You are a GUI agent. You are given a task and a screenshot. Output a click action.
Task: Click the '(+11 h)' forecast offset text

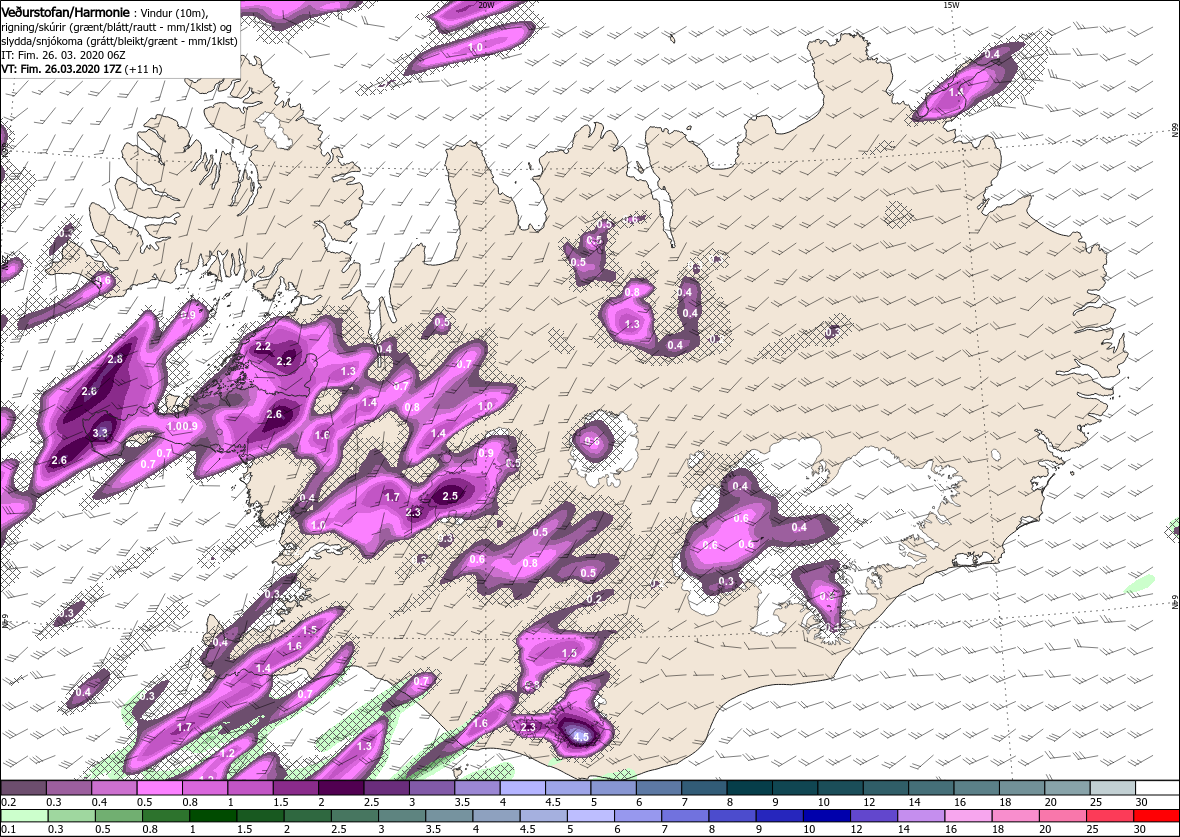143,69
